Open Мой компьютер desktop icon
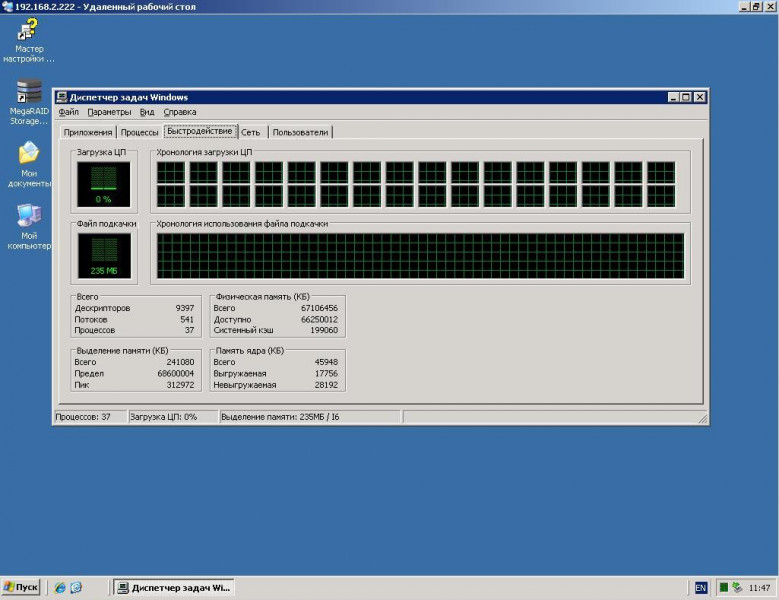The height and width of the screenshot is (600, 779). point(29,226)
